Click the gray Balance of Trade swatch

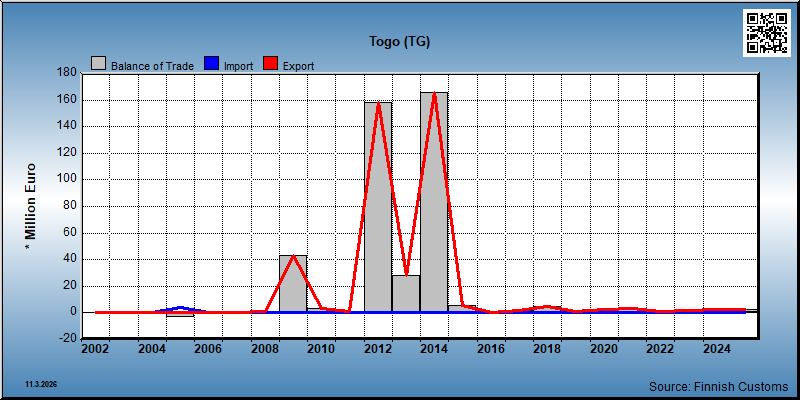(x=98, y=63)
